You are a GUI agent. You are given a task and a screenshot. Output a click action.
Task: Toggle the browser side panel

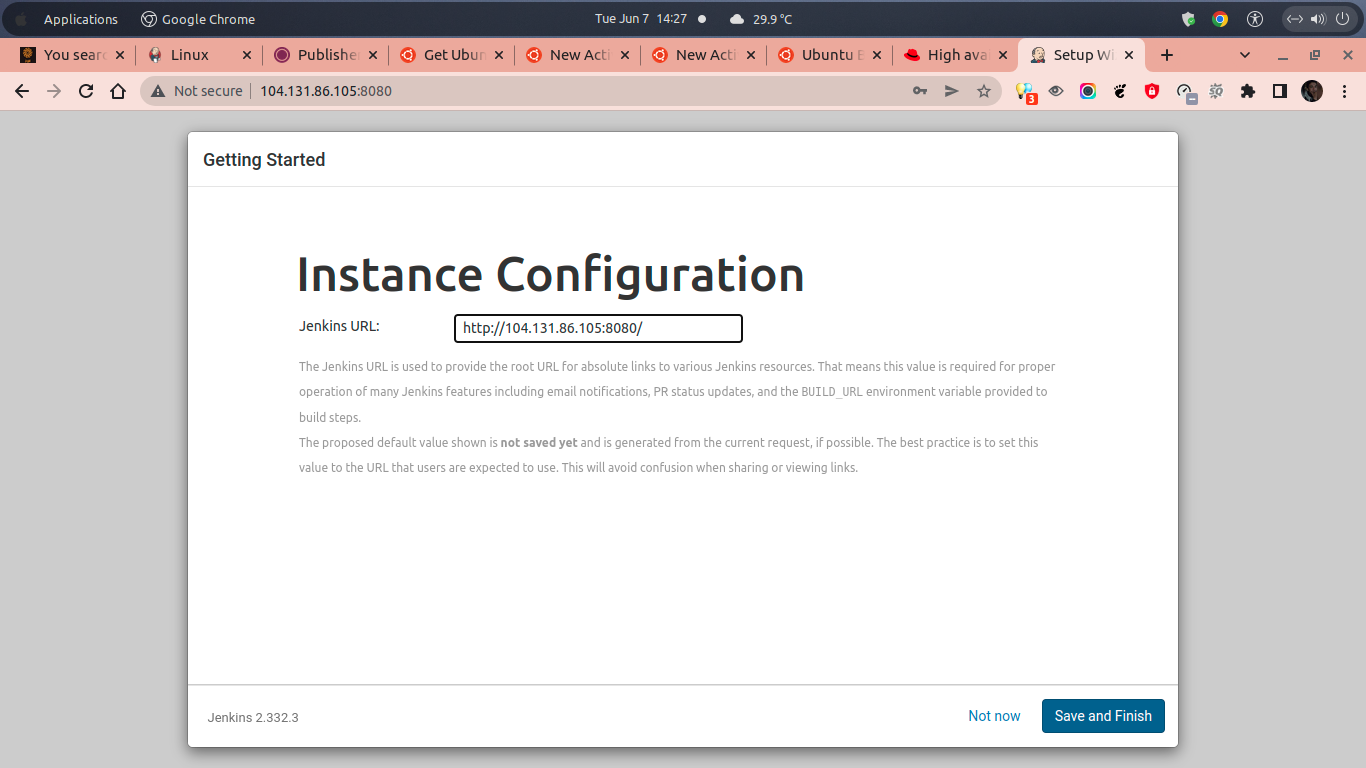coord(1279,91)
